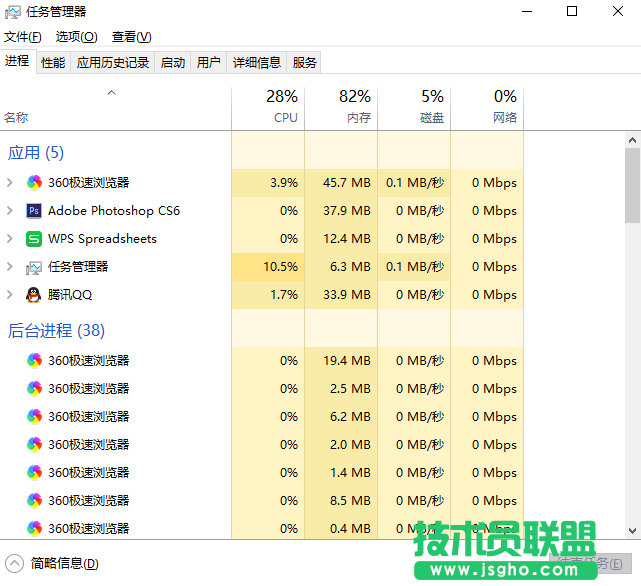Click the icon of the 0.4 MB 360极速浏览器 process

click(34, 528)
